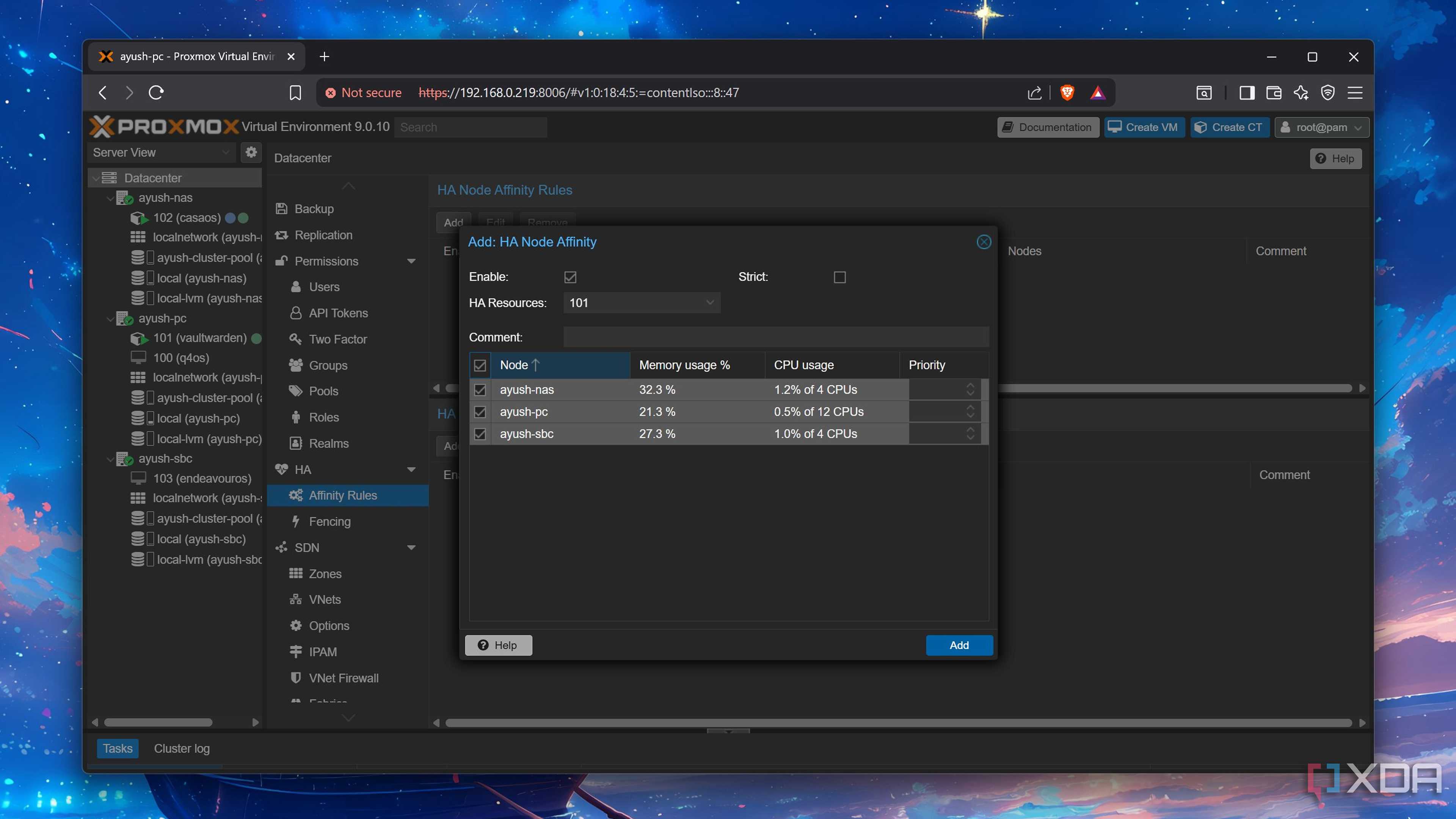This screenshot has width=1456, height=819.
Task: Click the Brave Rewards triangle icon
Action: [x=1097, y=93]
